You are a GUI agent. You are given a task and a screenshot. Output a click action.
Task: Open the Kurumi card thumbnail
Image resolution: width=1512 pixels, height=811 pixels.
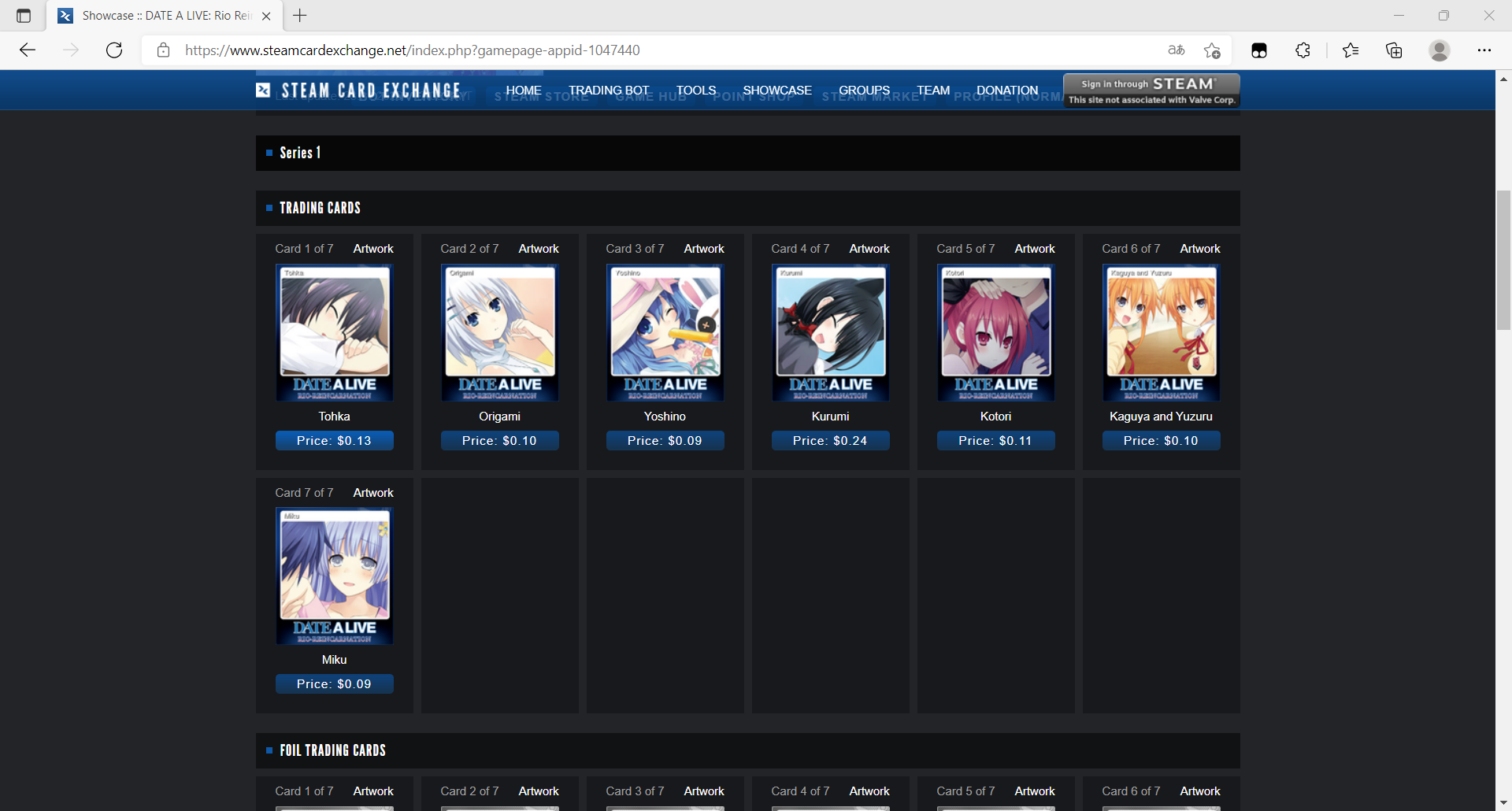tap(831, 332)
